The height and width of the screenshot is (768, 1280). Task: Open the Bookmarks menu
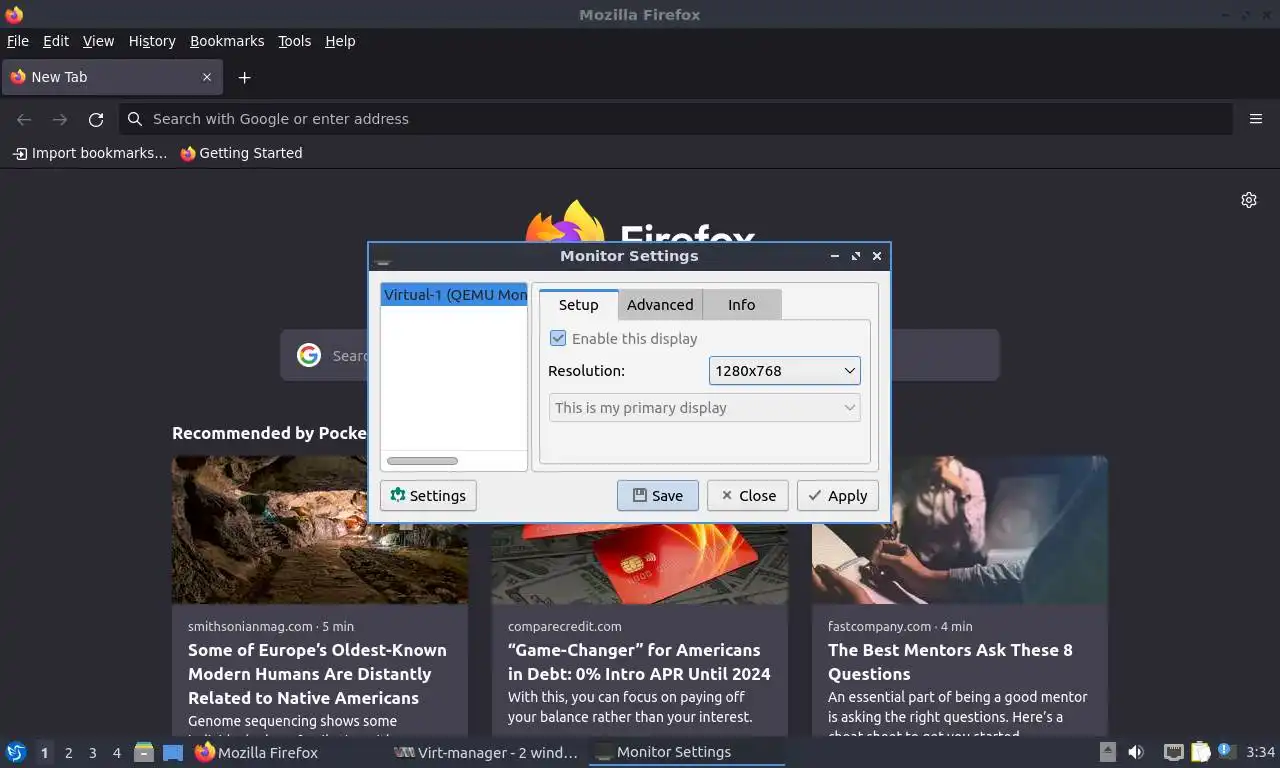(x=227, y=41)
